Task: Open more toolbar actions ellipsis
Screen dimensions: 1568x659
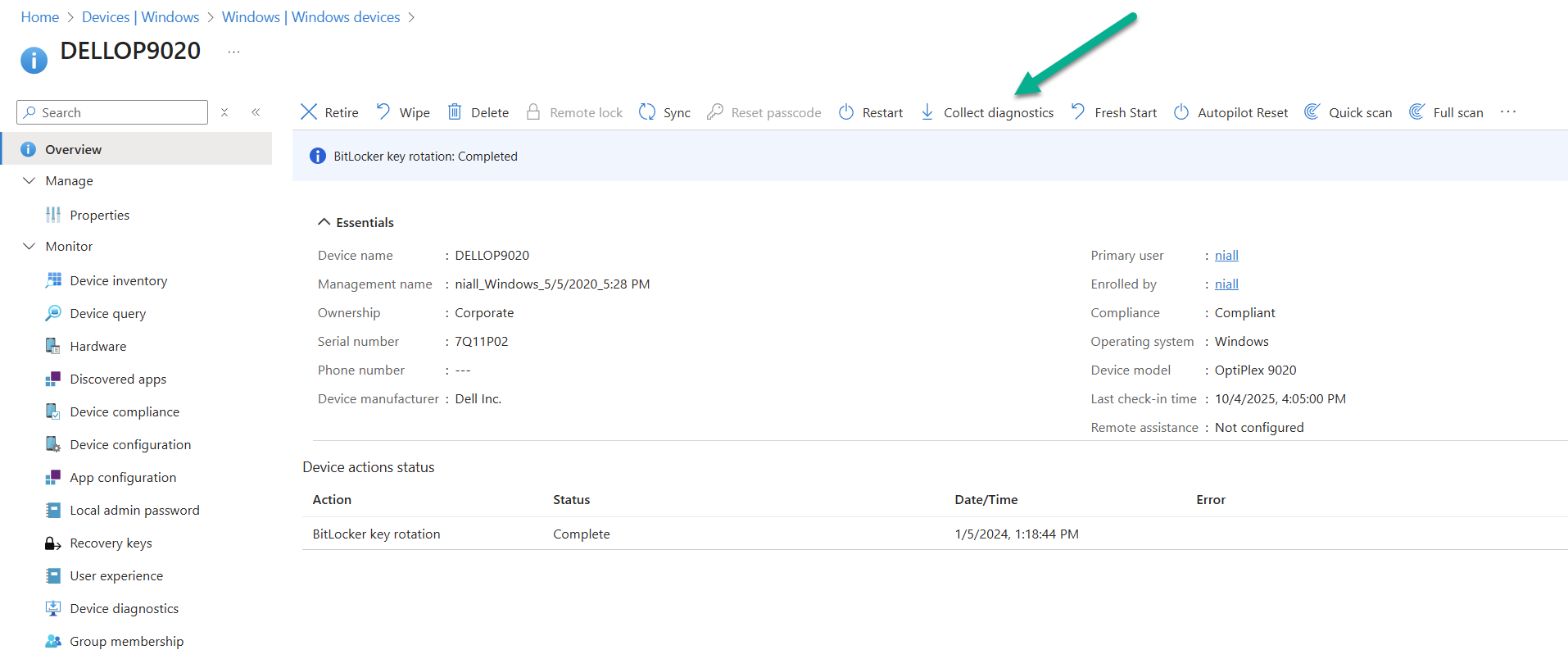Action: pyautogui.click(x=1508, y=112)
